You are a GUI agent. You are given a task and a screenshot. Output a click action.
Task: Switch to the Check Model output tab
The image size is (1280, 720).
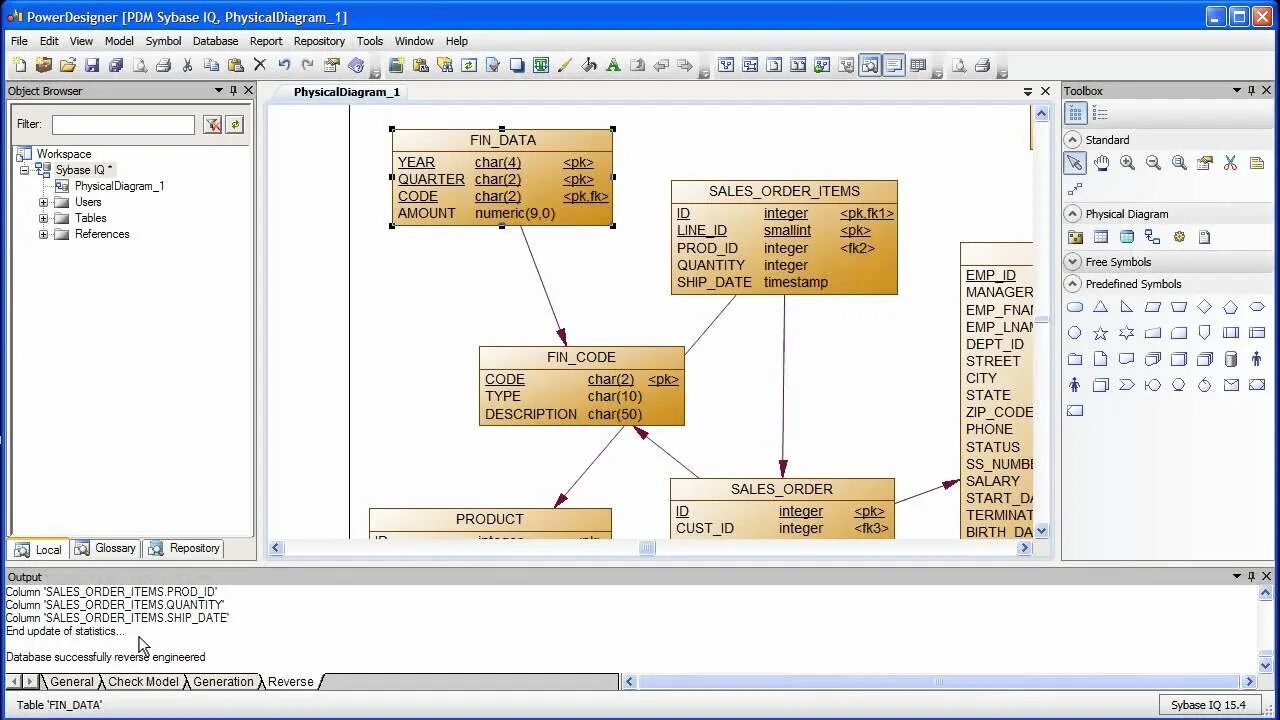coord(143,682)
